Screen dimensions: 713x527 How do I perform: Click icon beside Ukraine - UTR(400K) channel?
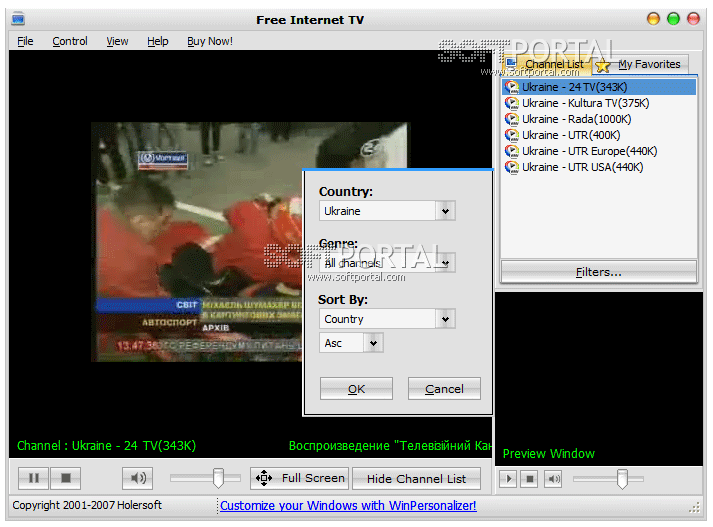512,135
